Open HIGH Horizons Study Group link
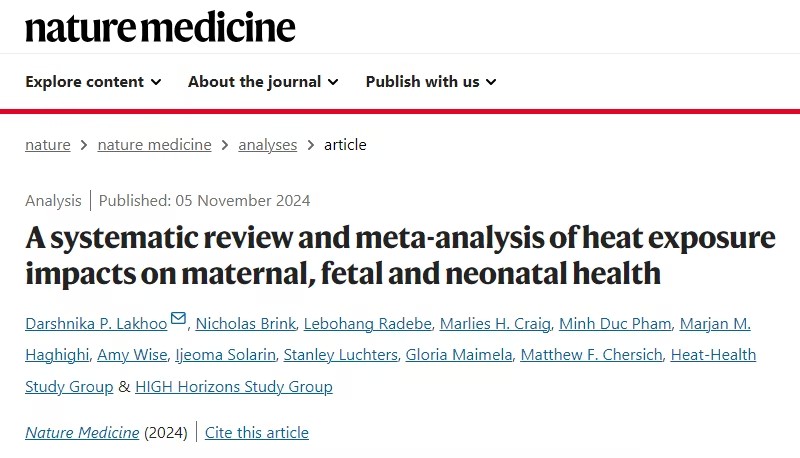800x458 pixels. point(234,387)
